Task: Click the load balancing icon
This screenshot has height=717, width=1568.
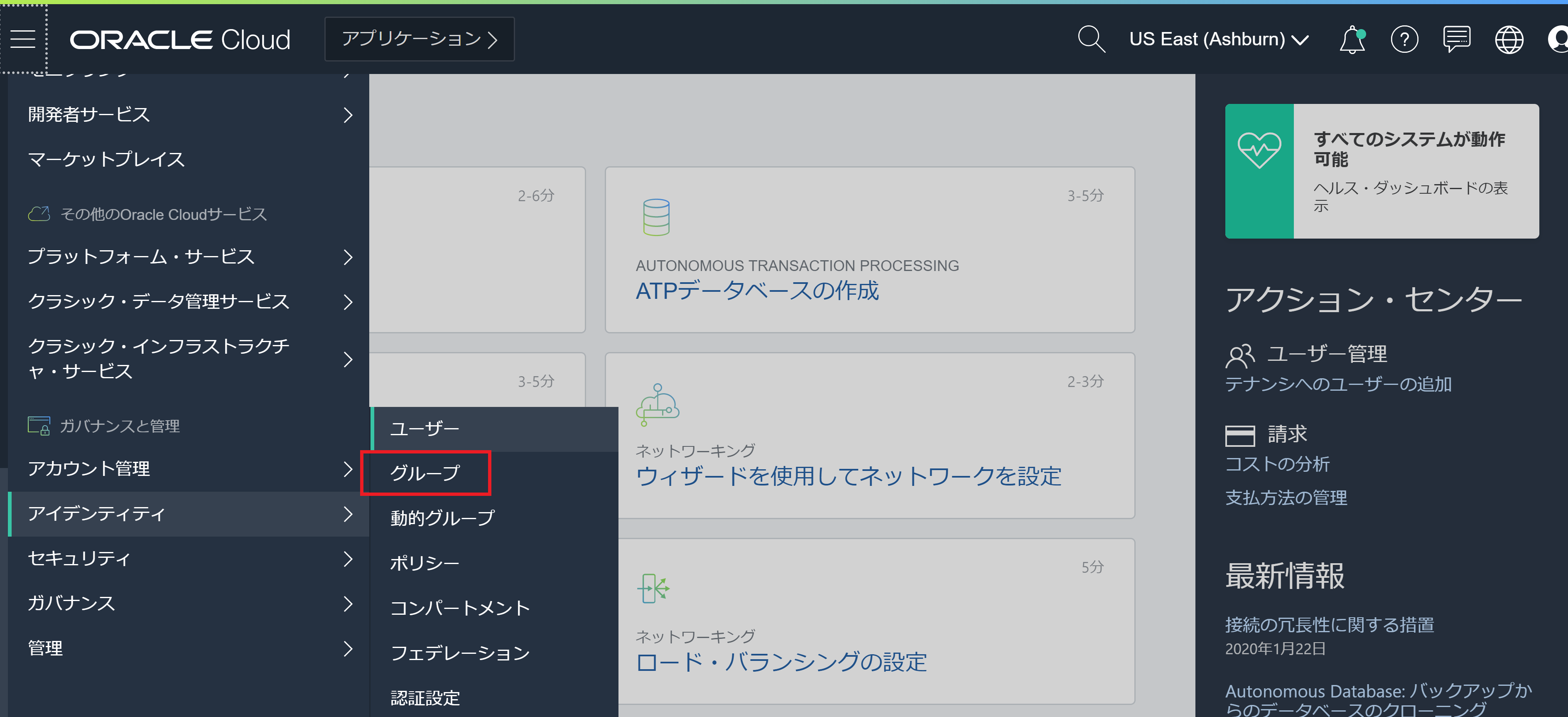Action: coord(653,589)
